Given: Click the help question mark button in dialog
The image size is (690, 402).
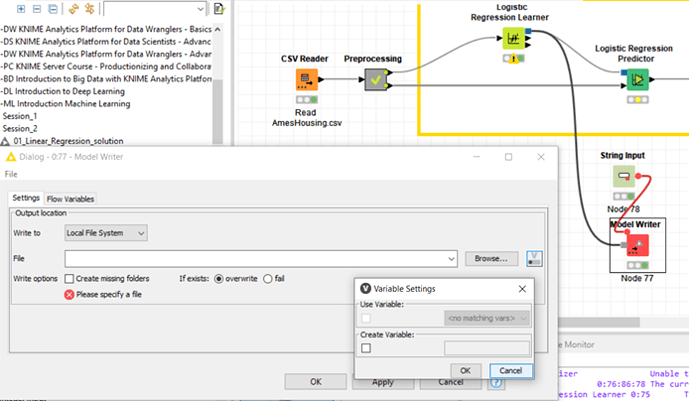Looking at the screenshot, I should point(496,382).
